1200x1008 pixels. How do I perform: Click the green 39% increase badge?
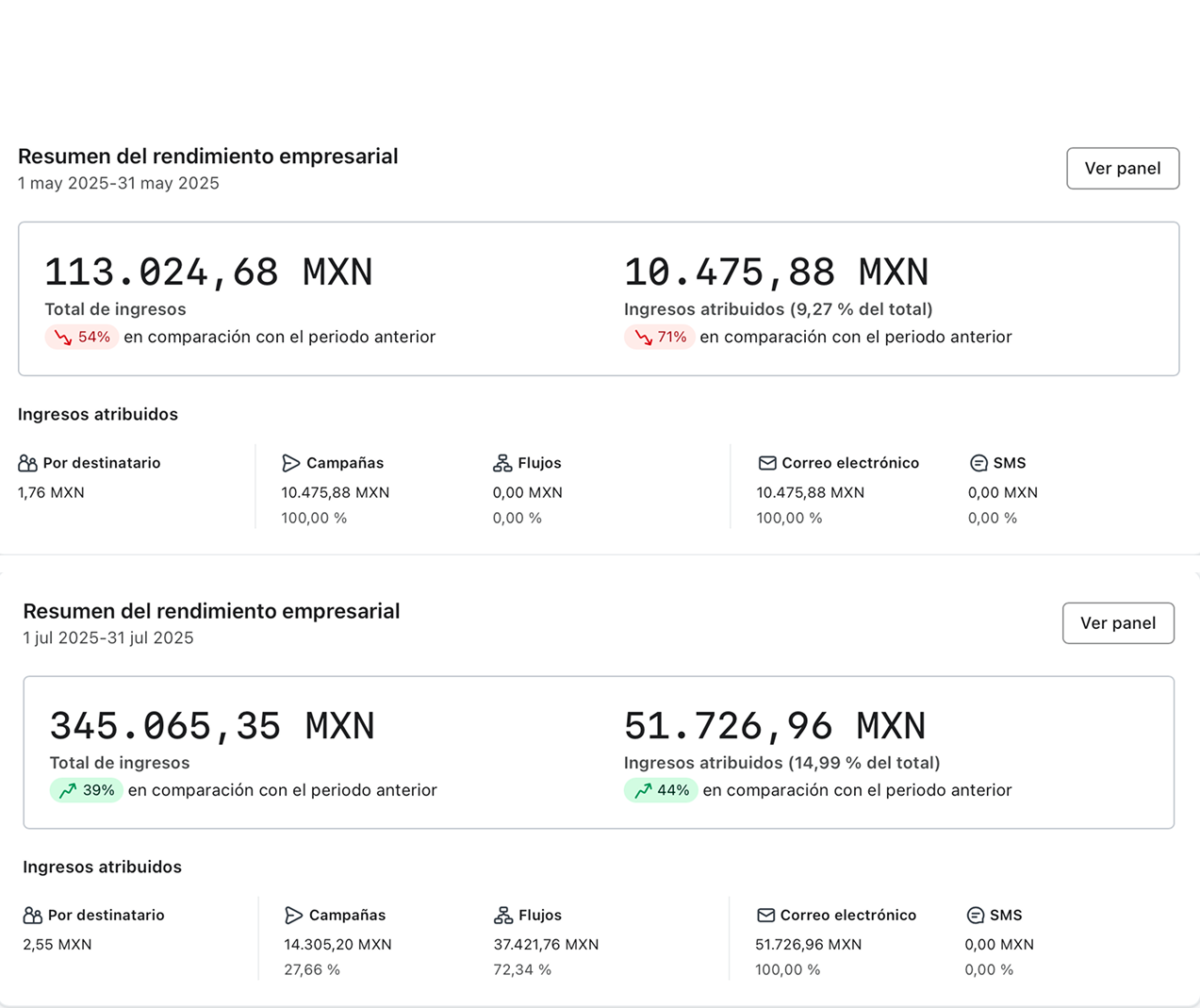click(87, 790)
